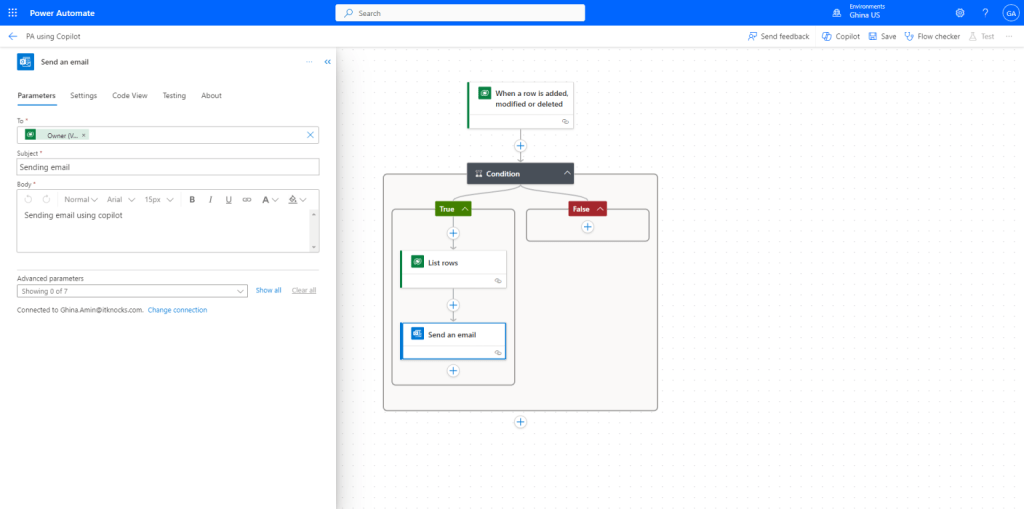Insert a link in the email body
Viewport: 1024px width, 509px height.
247,200
